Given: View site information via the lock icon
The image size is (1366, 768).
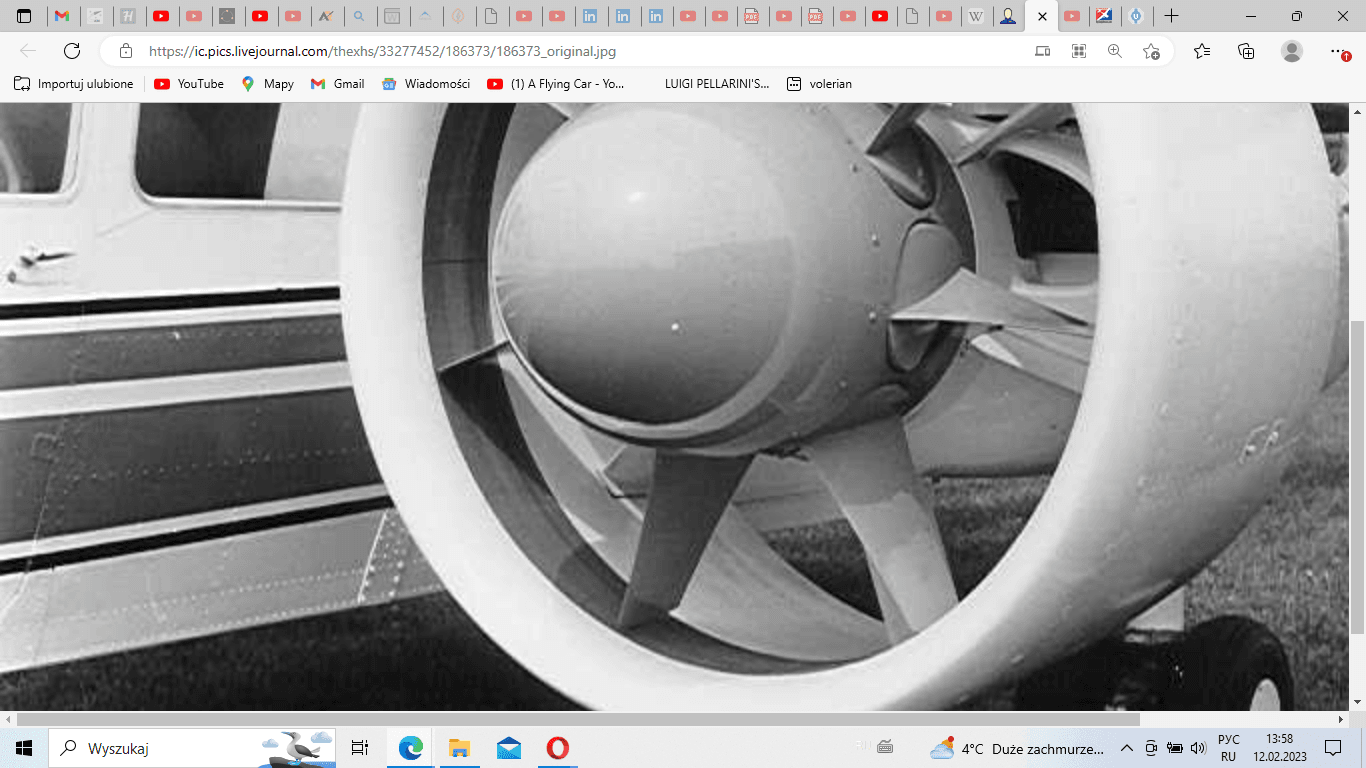Looking at the screenshot, I should coord(126,51).
